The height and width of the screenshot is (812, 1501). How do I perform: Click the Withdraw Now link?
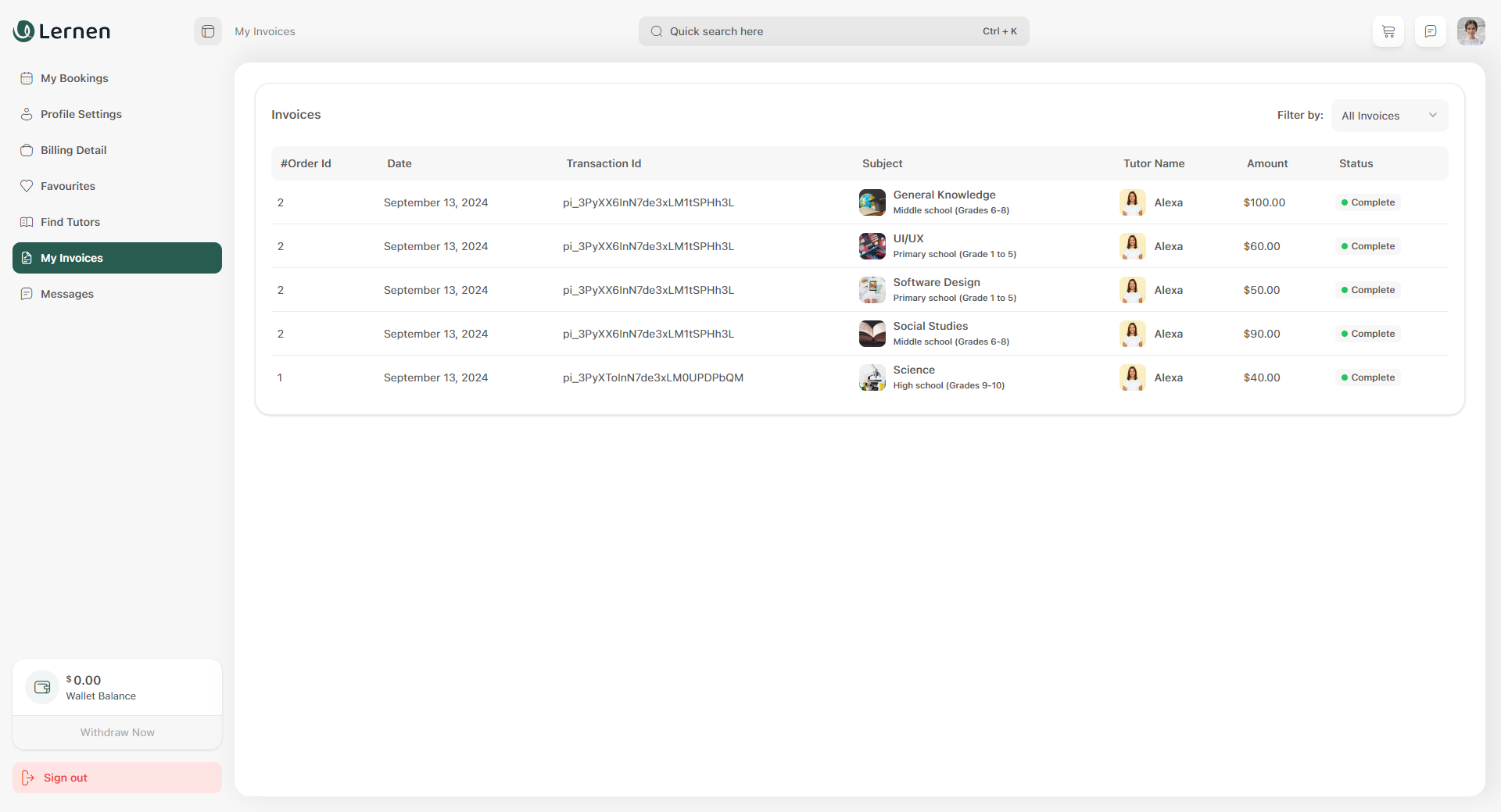pos(116,732)
